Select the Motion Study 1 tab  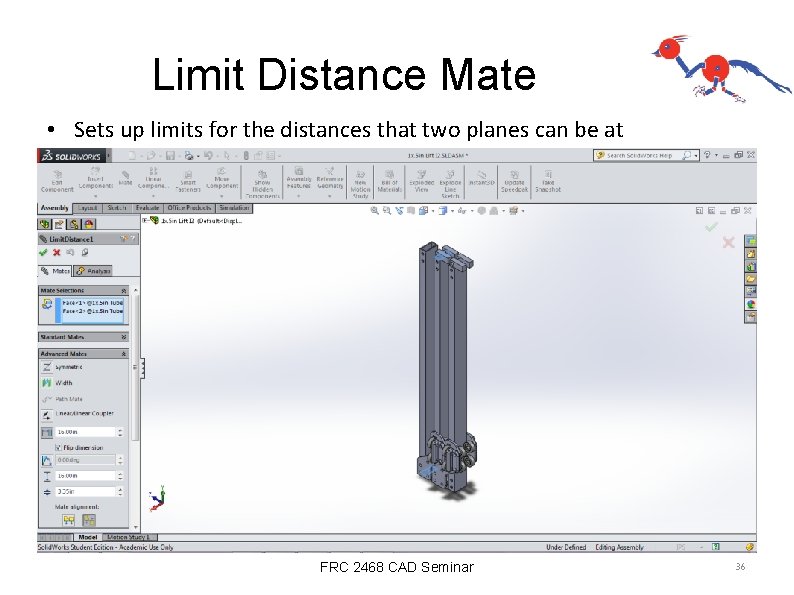129,537
